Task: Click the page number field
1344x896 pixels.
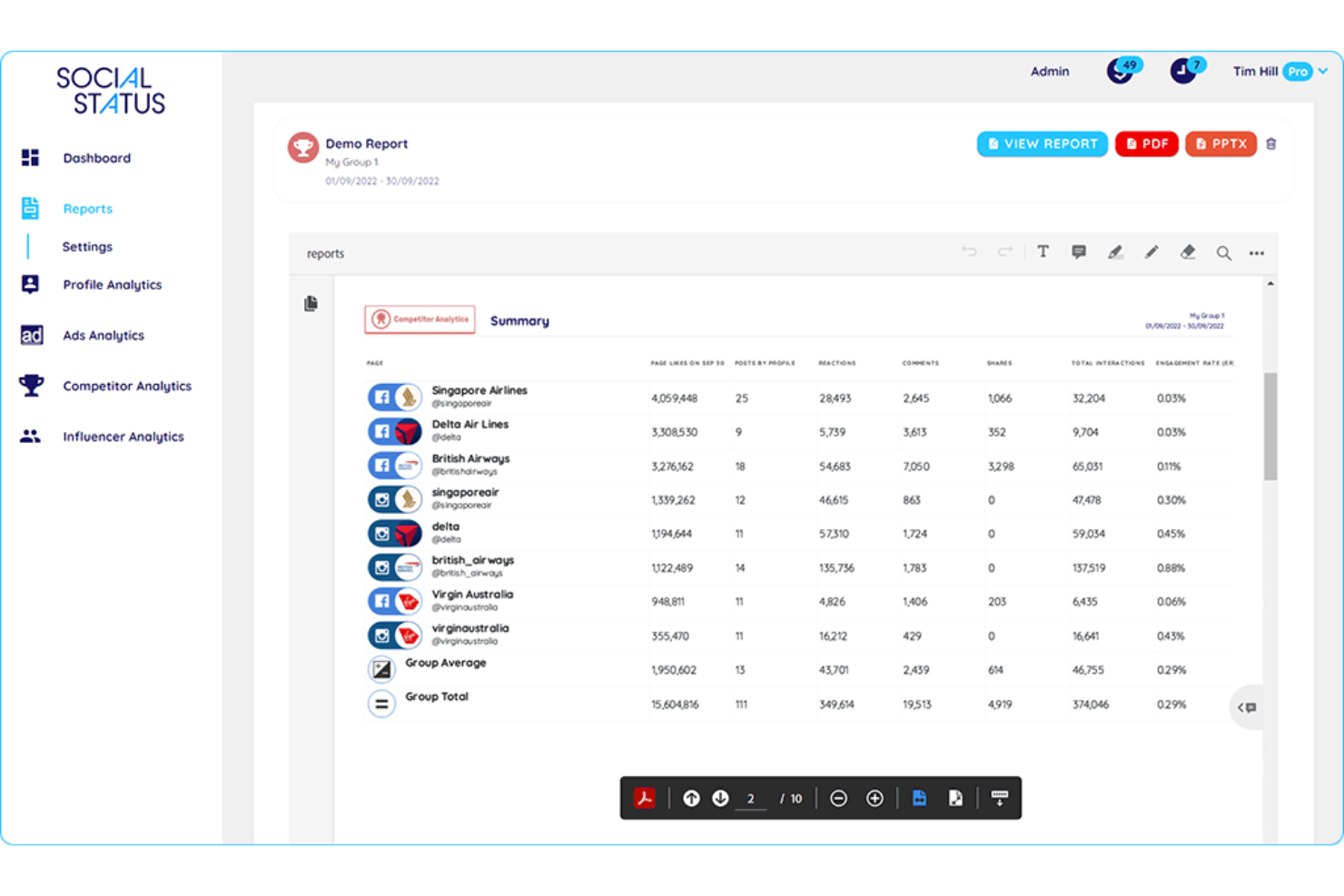Action: click(x=751, y=800)
